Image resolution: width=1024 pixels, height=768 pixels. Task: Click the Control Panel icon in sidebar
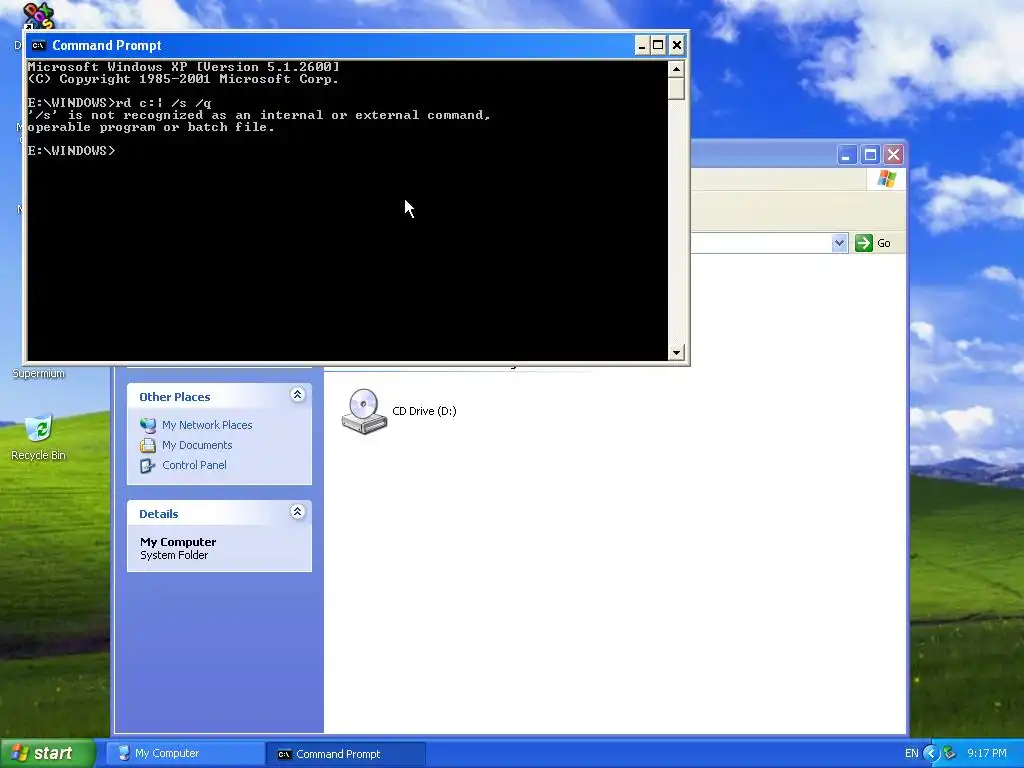(x=148, y=466)
